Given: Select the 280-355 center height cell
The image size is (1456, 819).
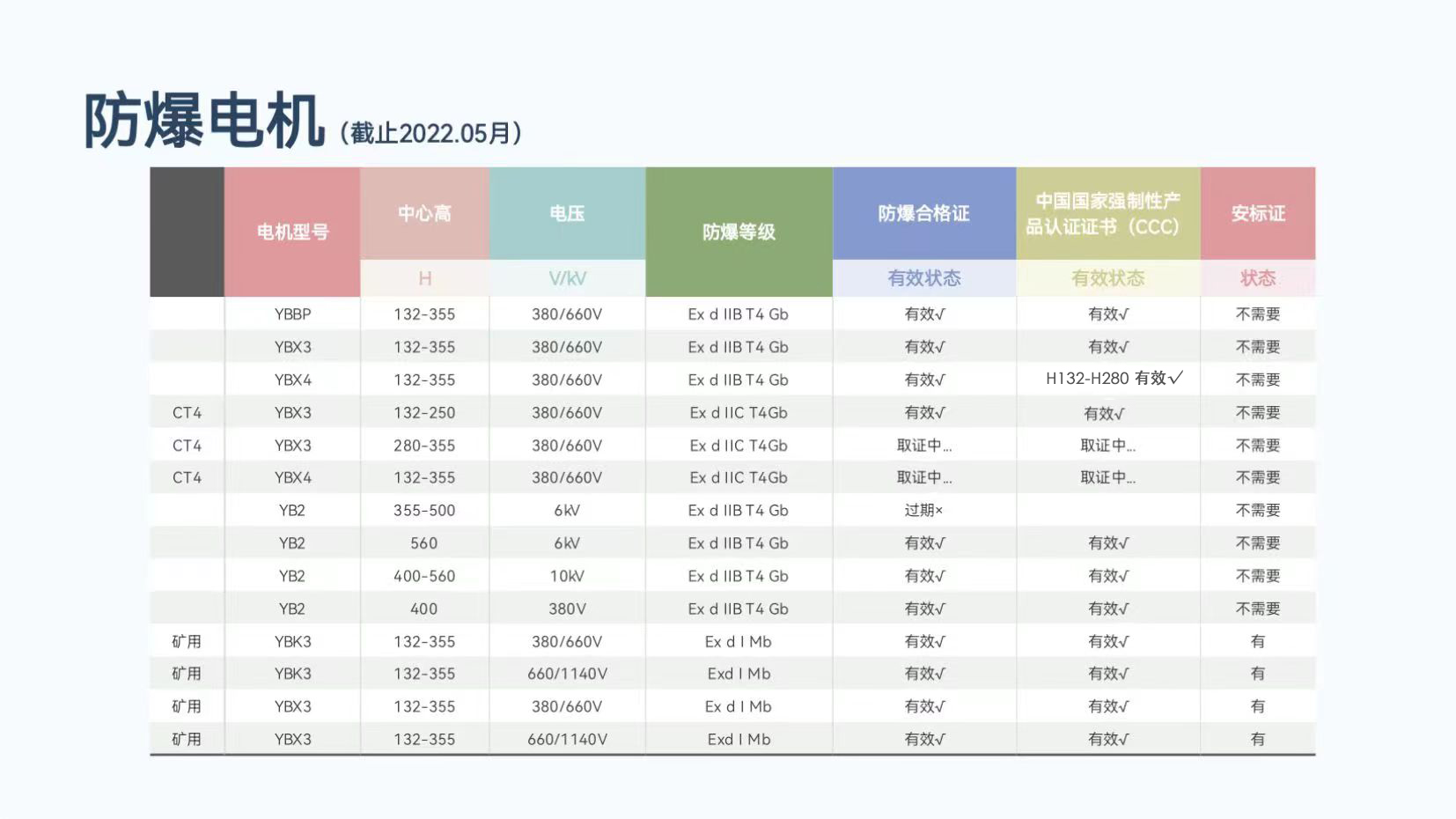Looking at the screenshot, I should [424, 446].
